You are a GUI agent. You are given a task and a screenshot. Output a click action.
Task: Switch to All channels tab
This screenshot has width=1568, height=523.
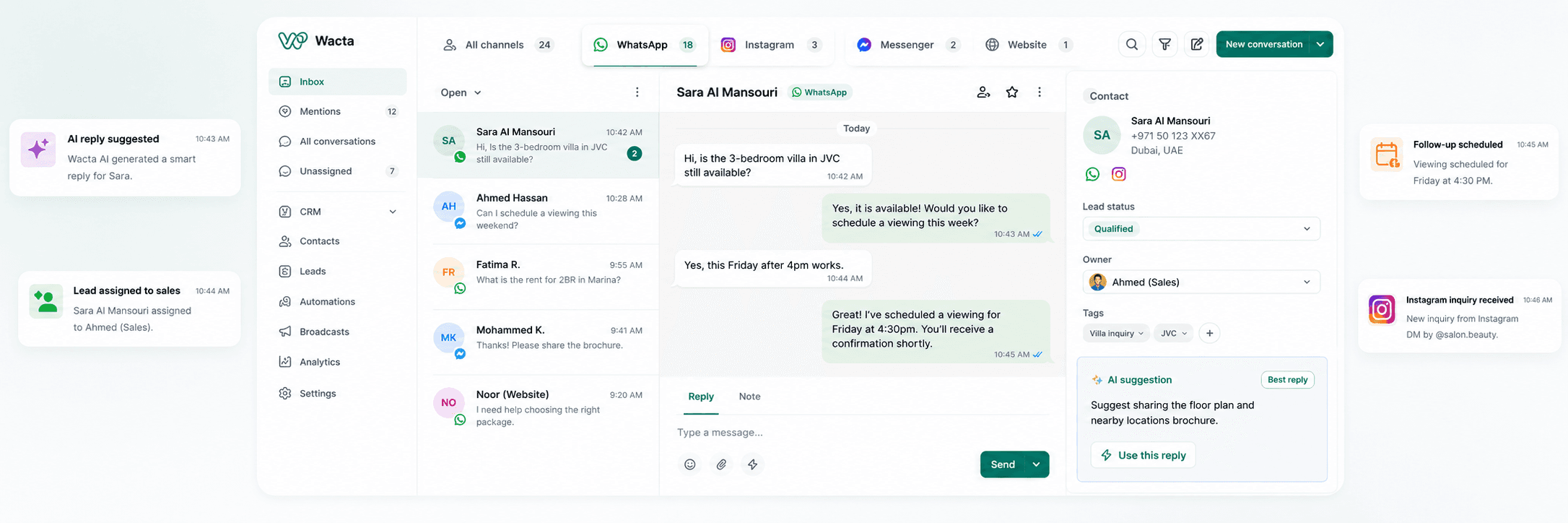pos(497,45)
